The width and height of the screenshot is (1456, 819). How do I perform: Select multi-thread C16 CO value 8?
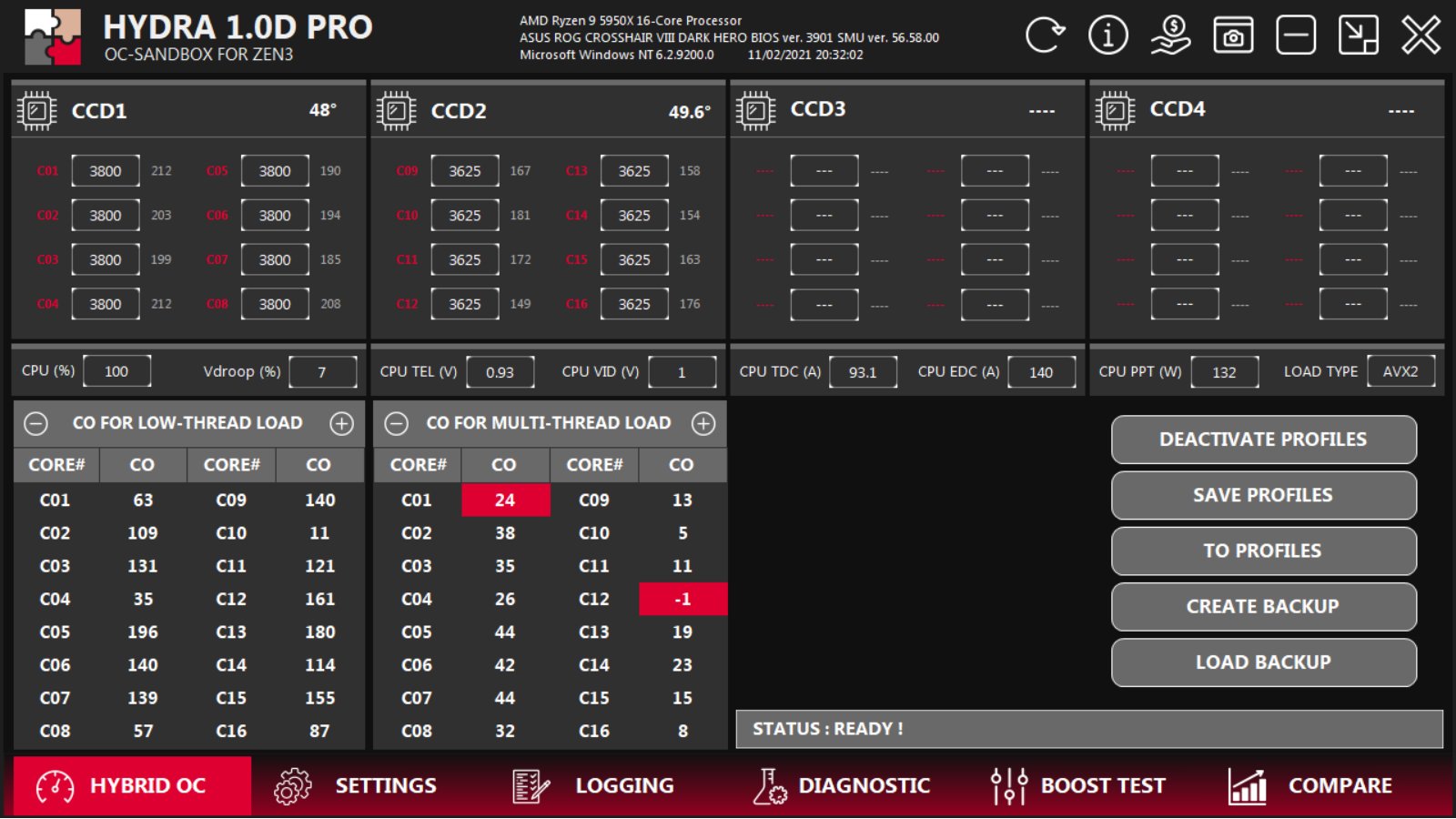682,731
